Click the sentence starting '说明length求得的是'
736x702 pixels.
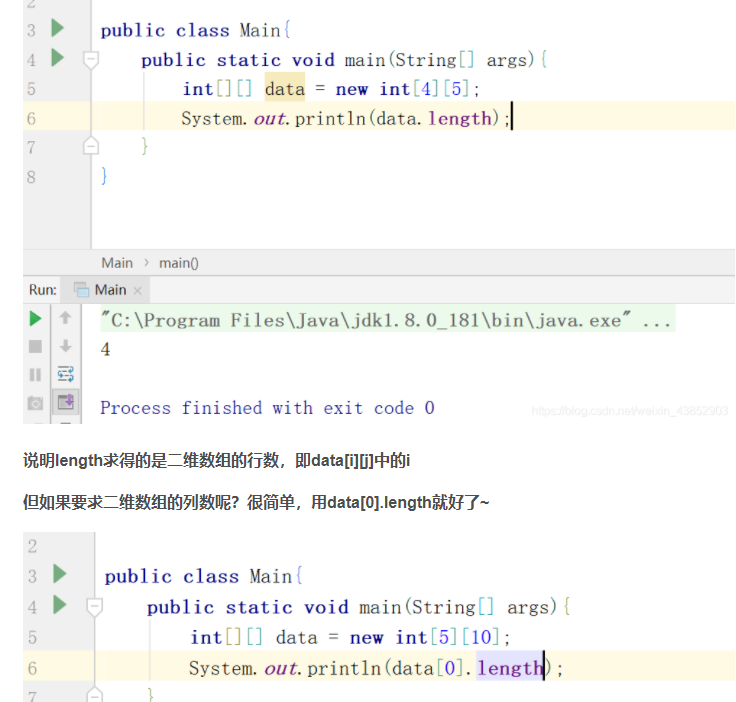[216, 460]
